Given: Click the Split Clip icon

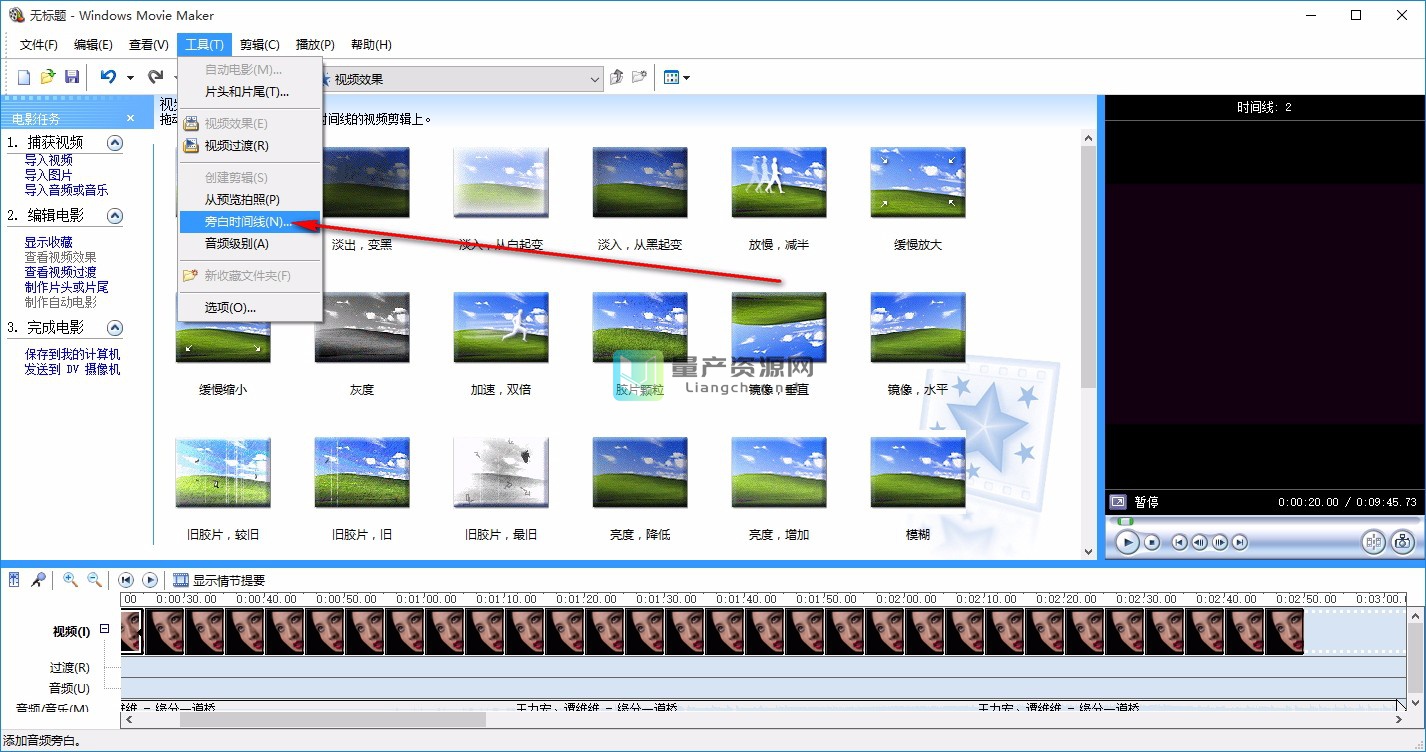Looking at the screenshot, I should coord(1374,542).
